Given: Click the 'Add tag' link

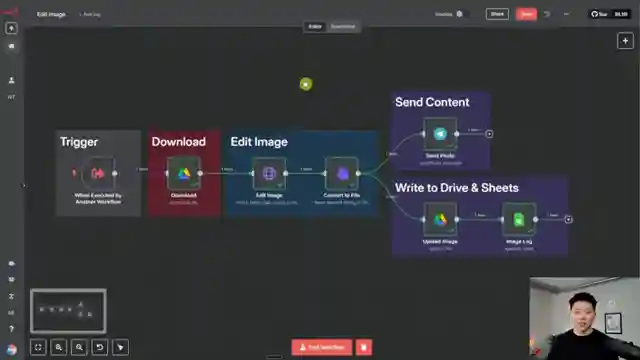Looking at the screenshot, I should 90,14.
